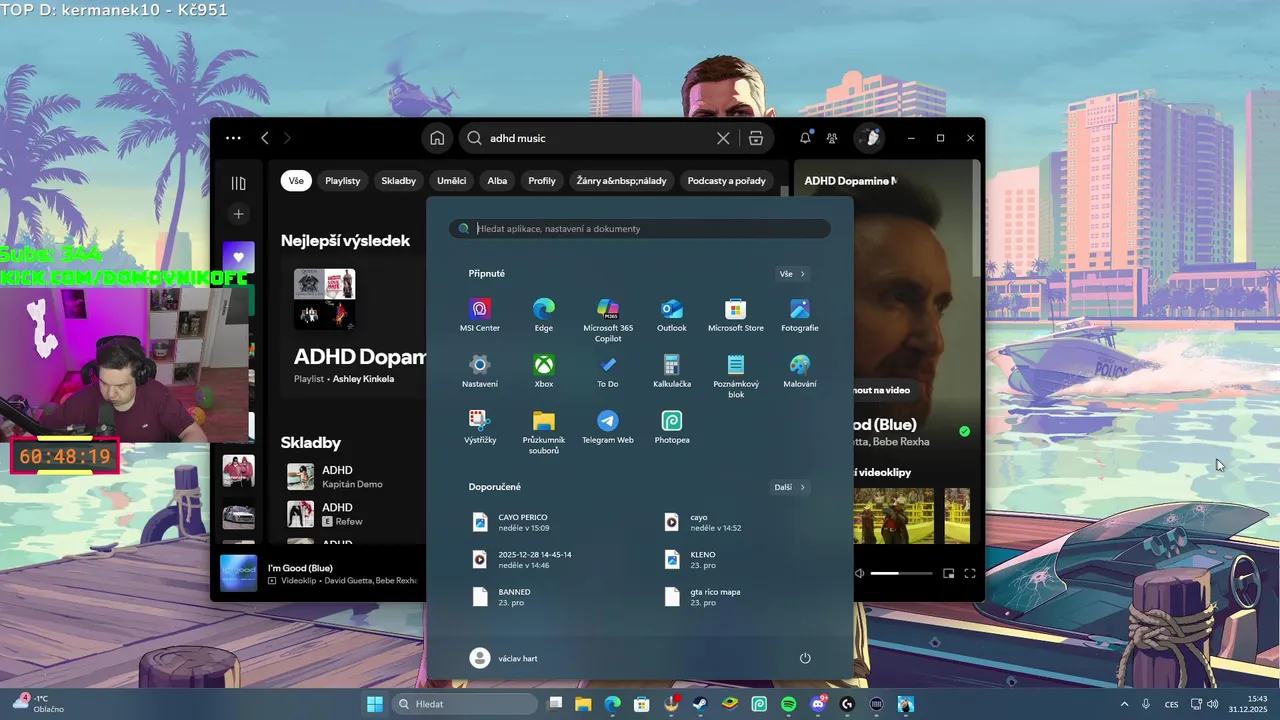Open Poznámkový blok notepad
The height and width of the screenshot is (720, 1280).
coord(736,376)
